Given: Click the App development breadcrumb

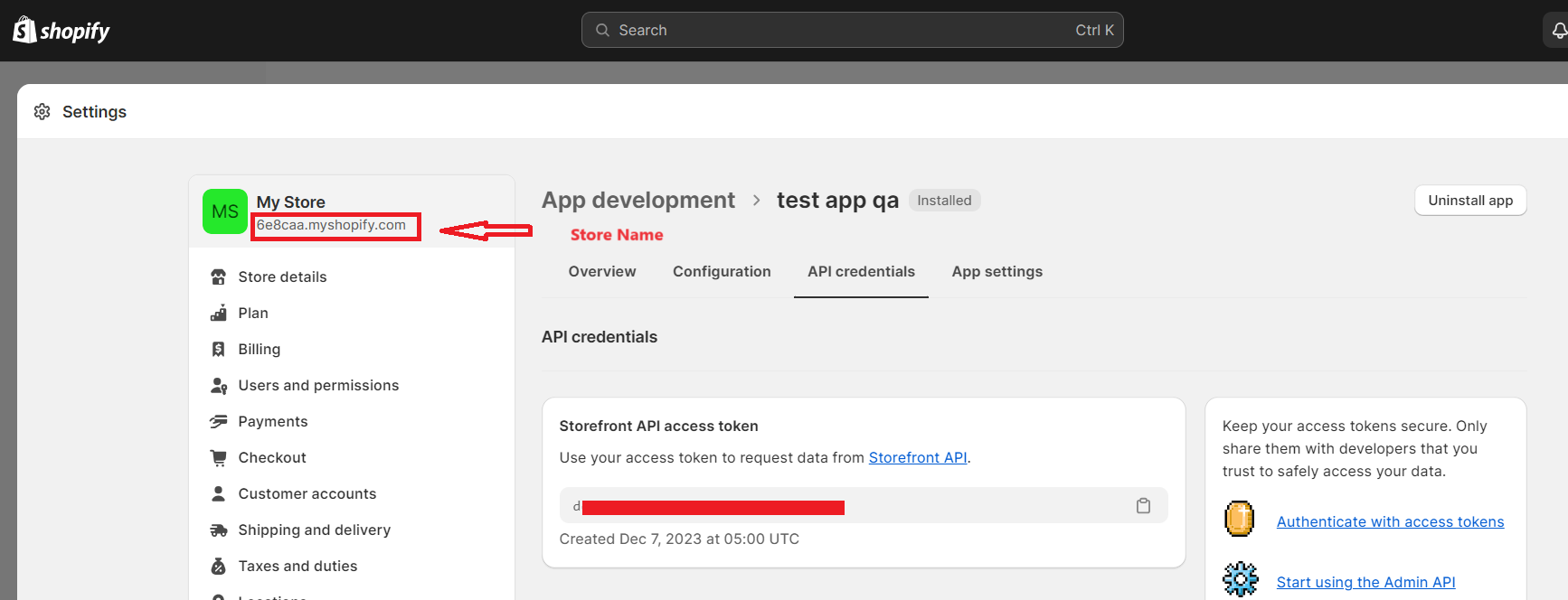Looking at the screenshot, I should pyautogui.click(x=638, y=200).
